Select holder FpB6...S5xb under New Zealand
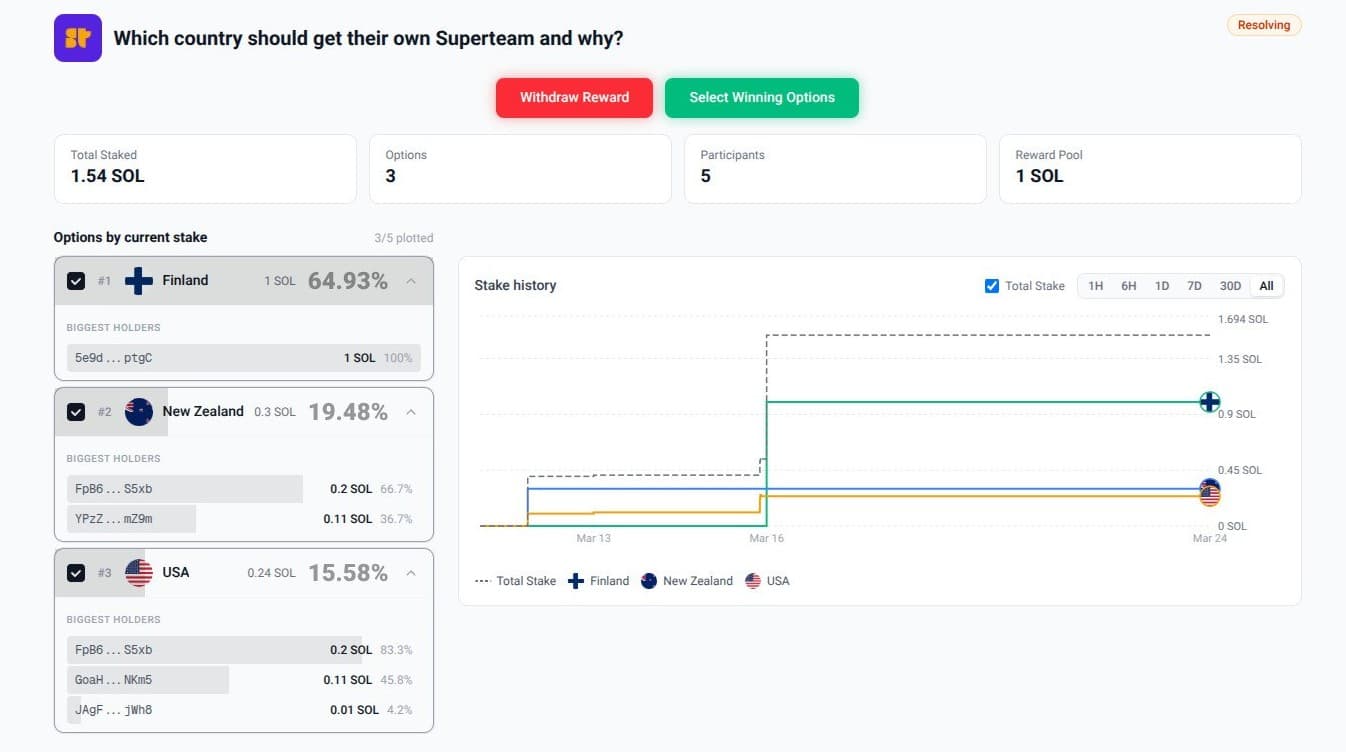This screenshot has width=1346, height=752. click(x=113, y=489)
